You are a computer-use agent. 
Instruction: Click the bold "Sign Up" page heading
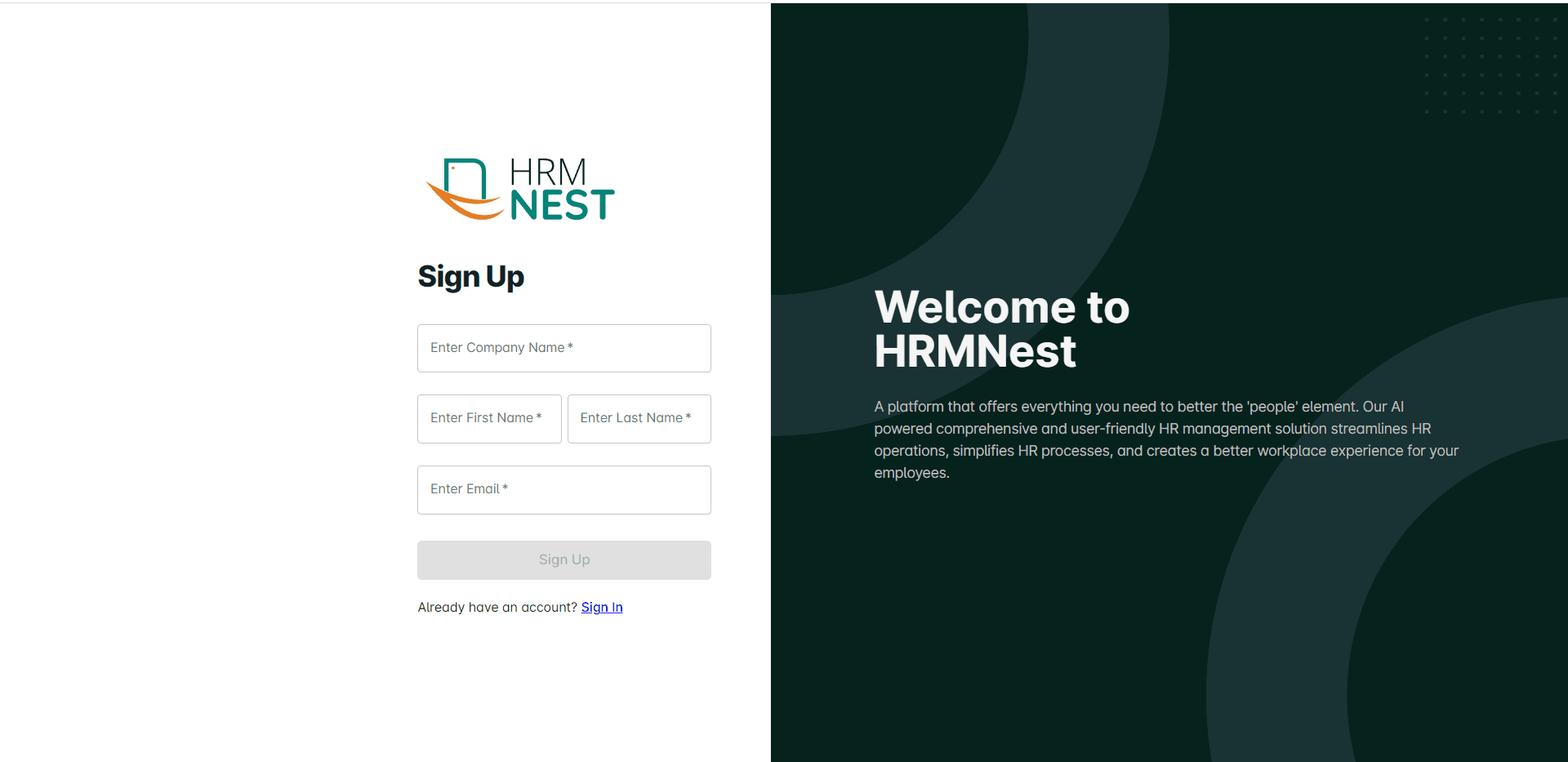(470, 277)
